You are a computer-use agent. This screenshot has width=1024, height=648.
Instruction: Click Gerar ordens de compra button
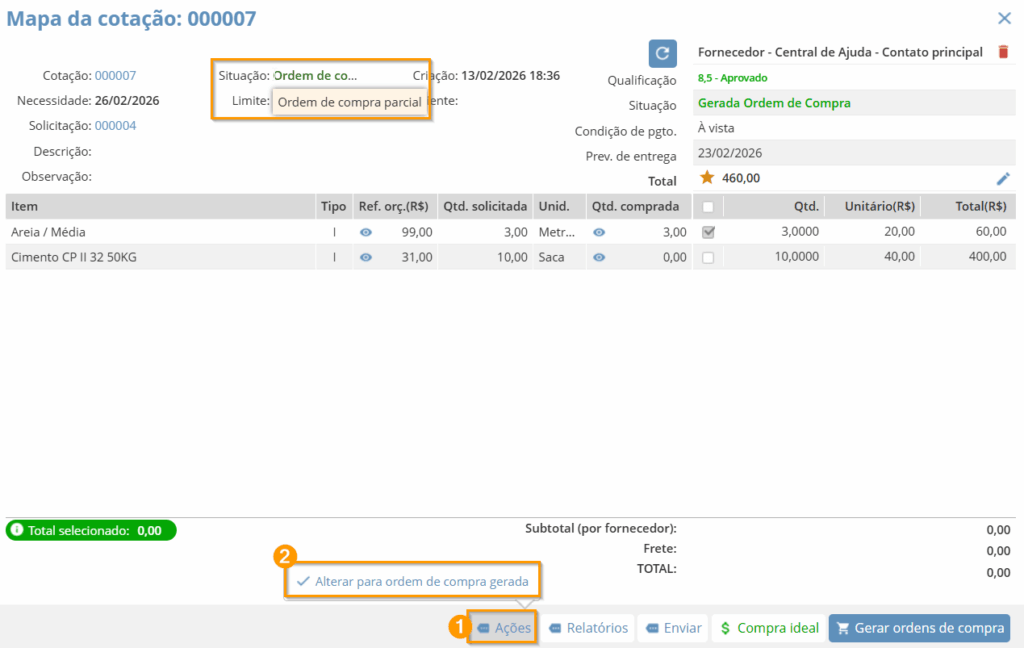919,628
